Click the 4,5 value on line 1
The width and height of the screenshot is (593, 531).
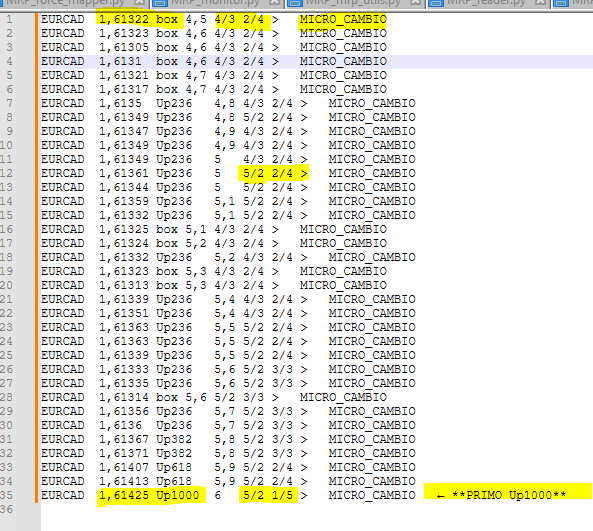pos(196,19)
